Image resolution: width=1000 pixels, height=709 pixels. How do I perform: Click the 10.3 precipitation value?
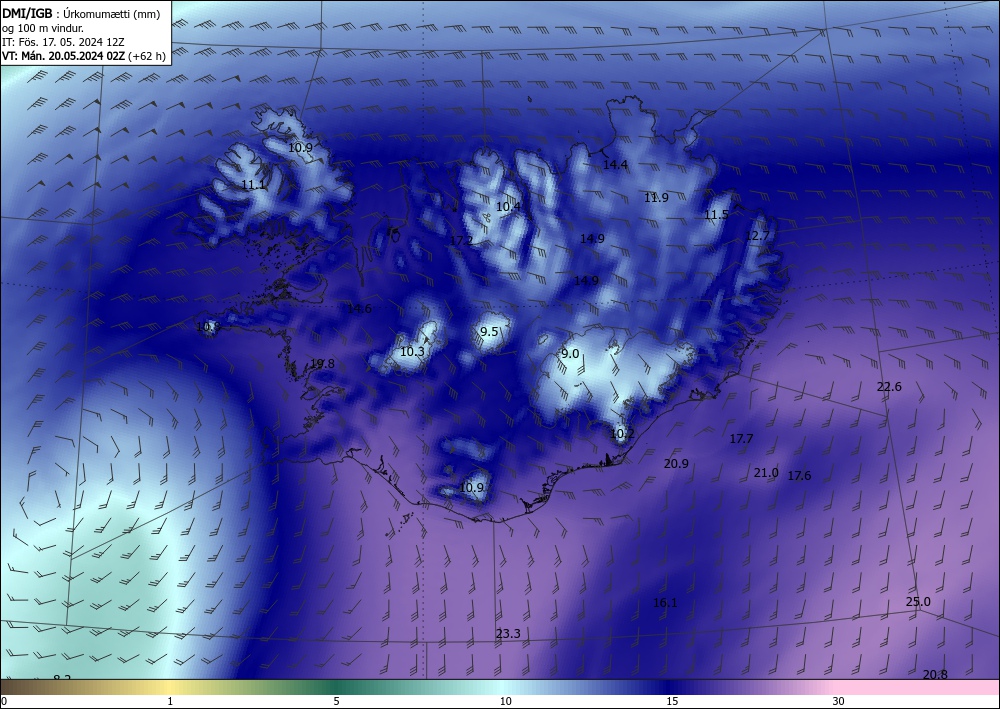click(x=413, y=351)
